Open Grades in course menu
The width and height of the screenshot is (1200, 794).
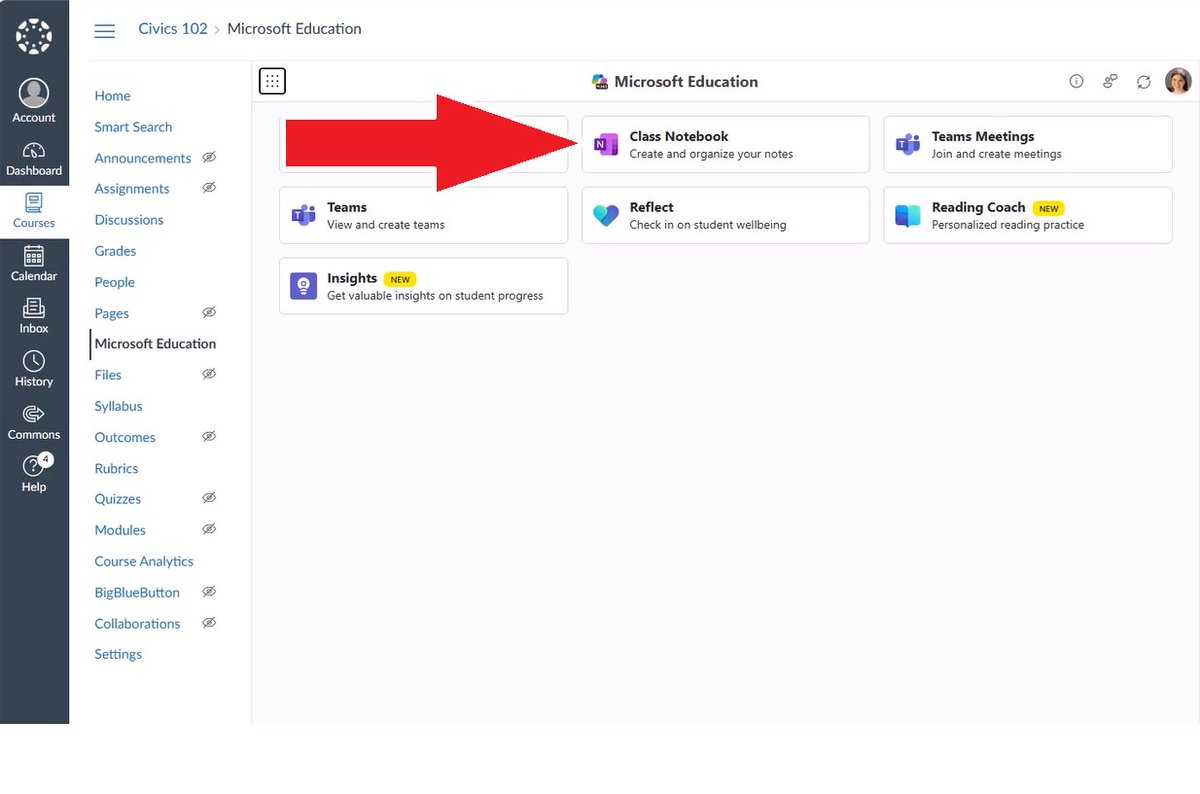[x=115, y=251]
